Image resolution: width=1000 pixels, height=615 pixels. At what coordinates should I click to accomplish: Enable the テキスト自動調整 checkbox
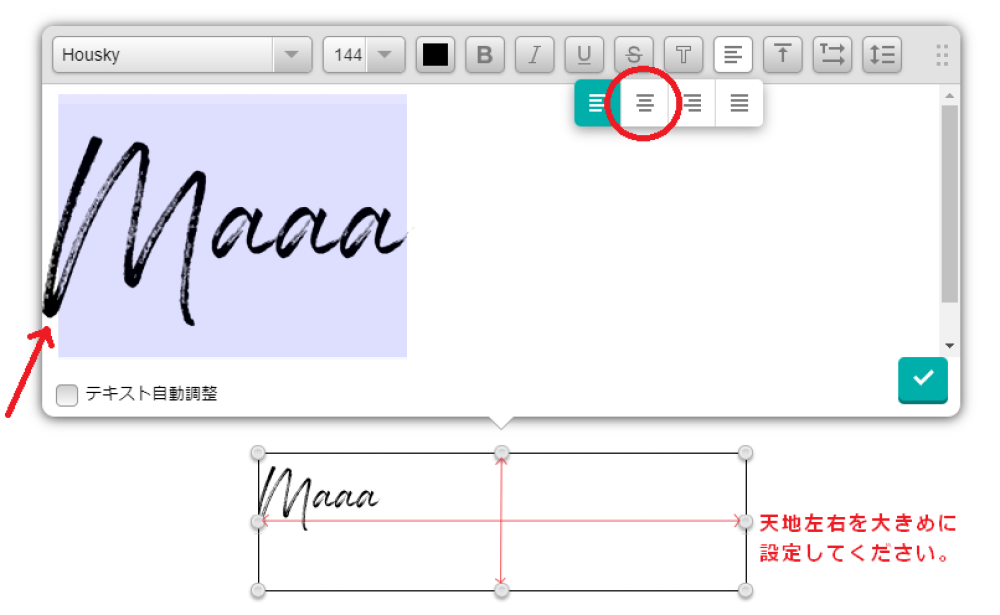[x=67, y=395]
